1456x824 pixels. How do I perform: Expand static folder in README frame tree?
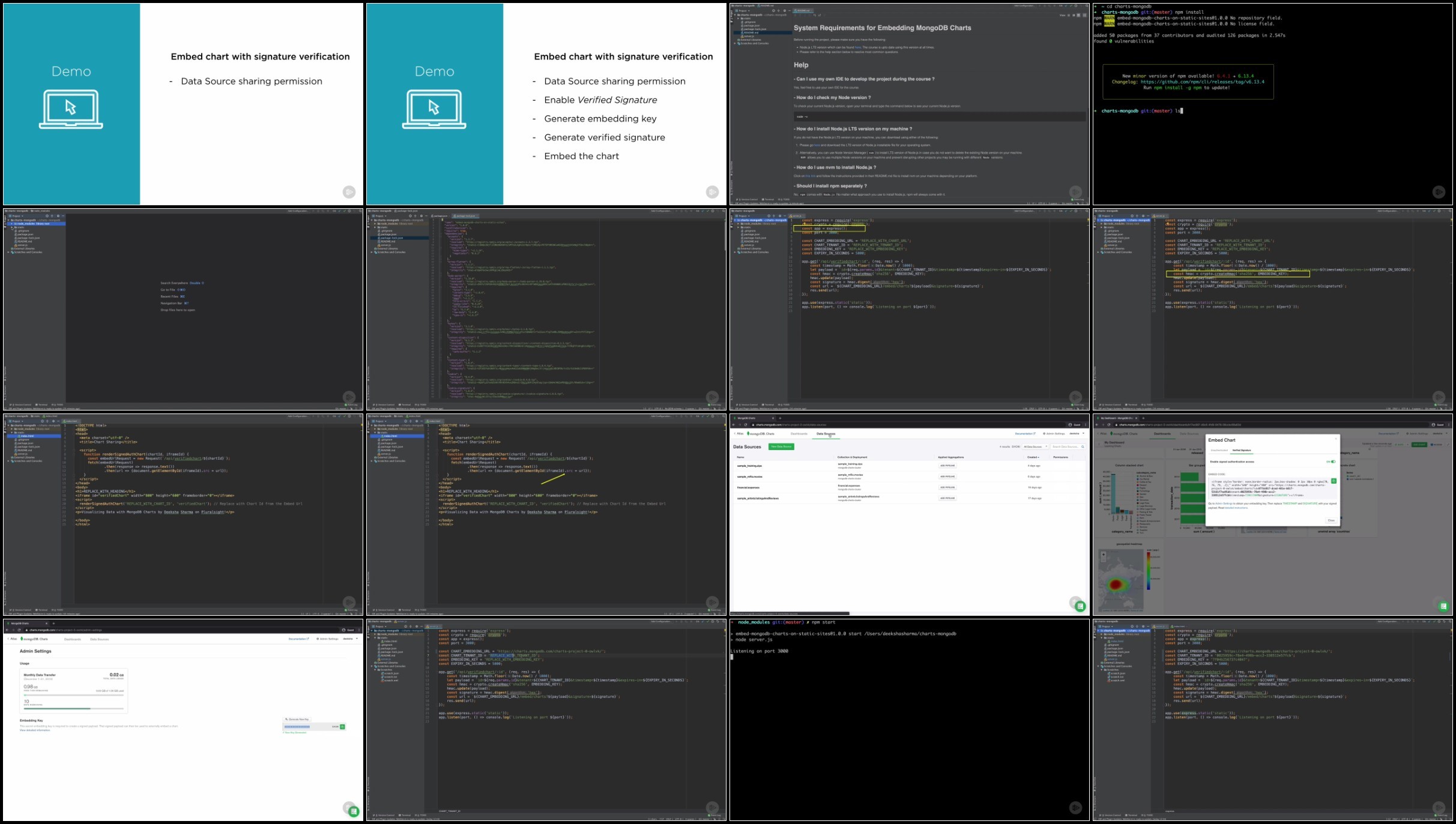pyautogui.click(x=738, y=18)
